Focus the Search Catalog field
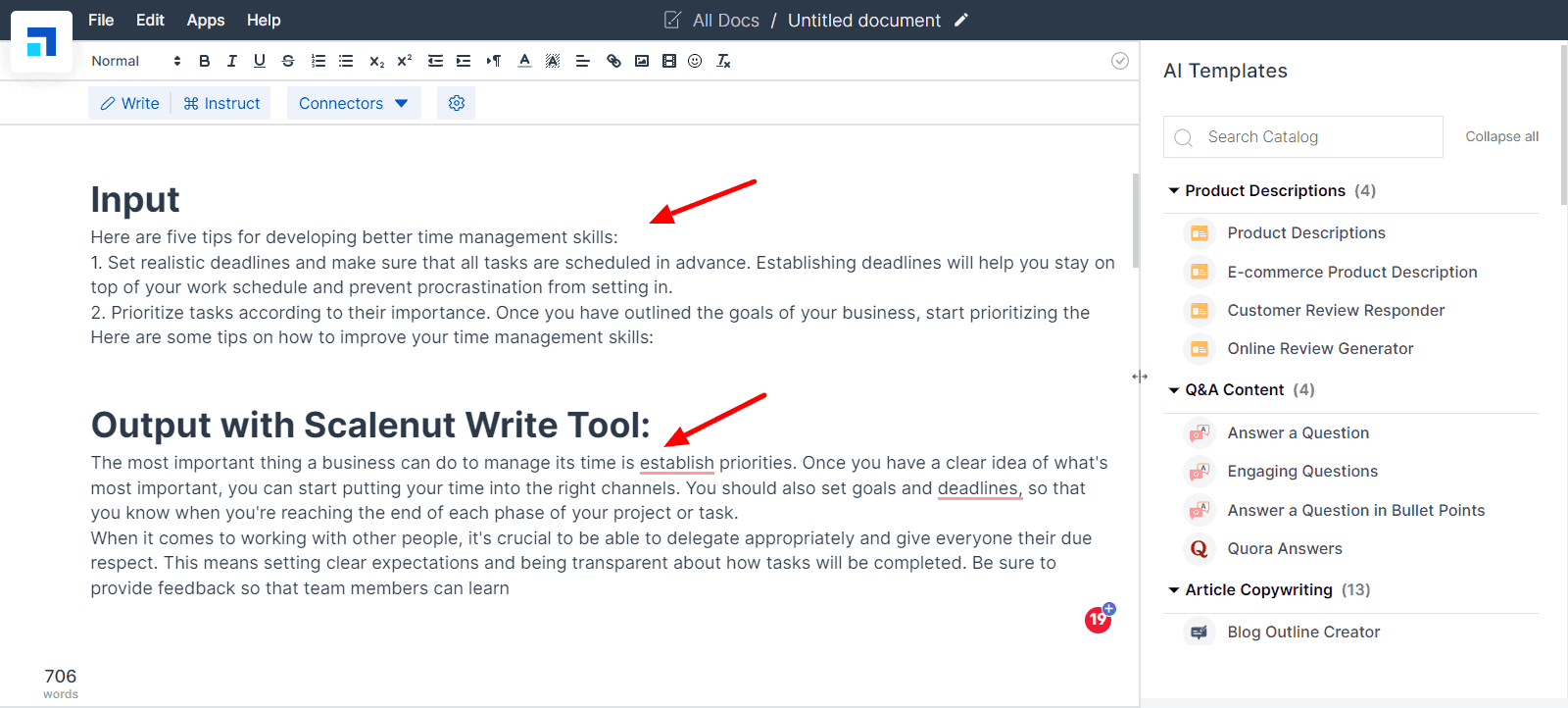Image resolution: width=1568 pixels, height=708 pixels. [x=1303, y=137]
